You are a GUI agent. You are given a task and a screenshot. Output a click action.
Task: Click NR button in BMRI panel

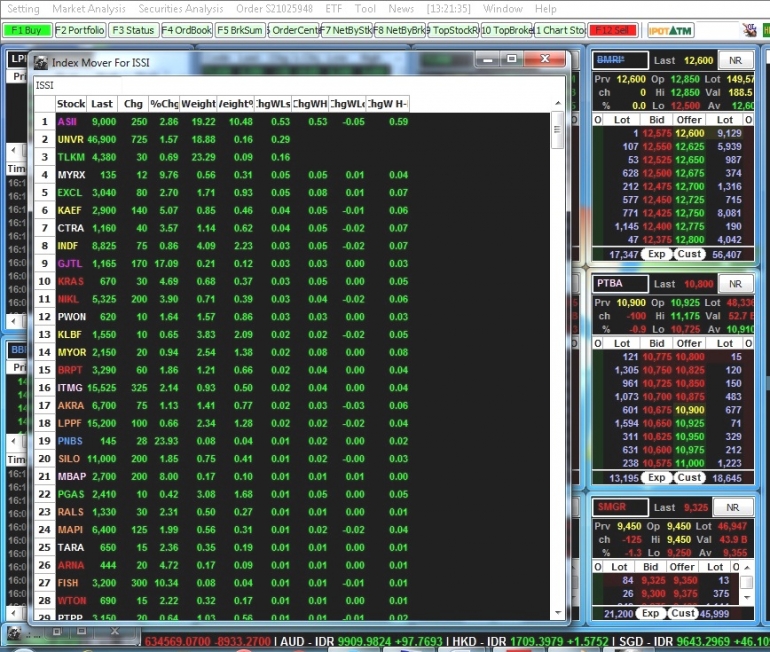735,60
